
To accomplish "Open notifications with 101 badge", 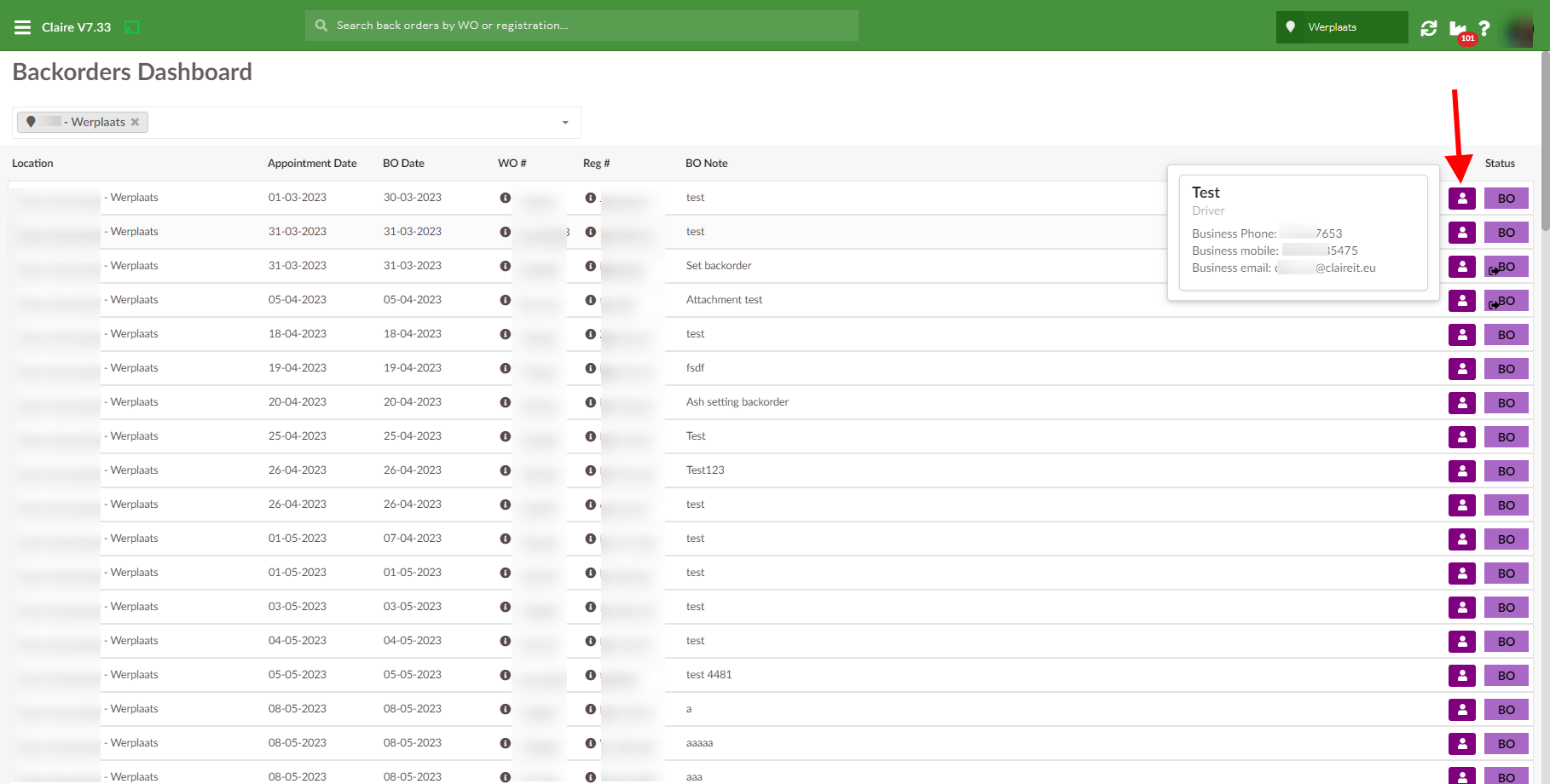I will (x=1460, y=31).
